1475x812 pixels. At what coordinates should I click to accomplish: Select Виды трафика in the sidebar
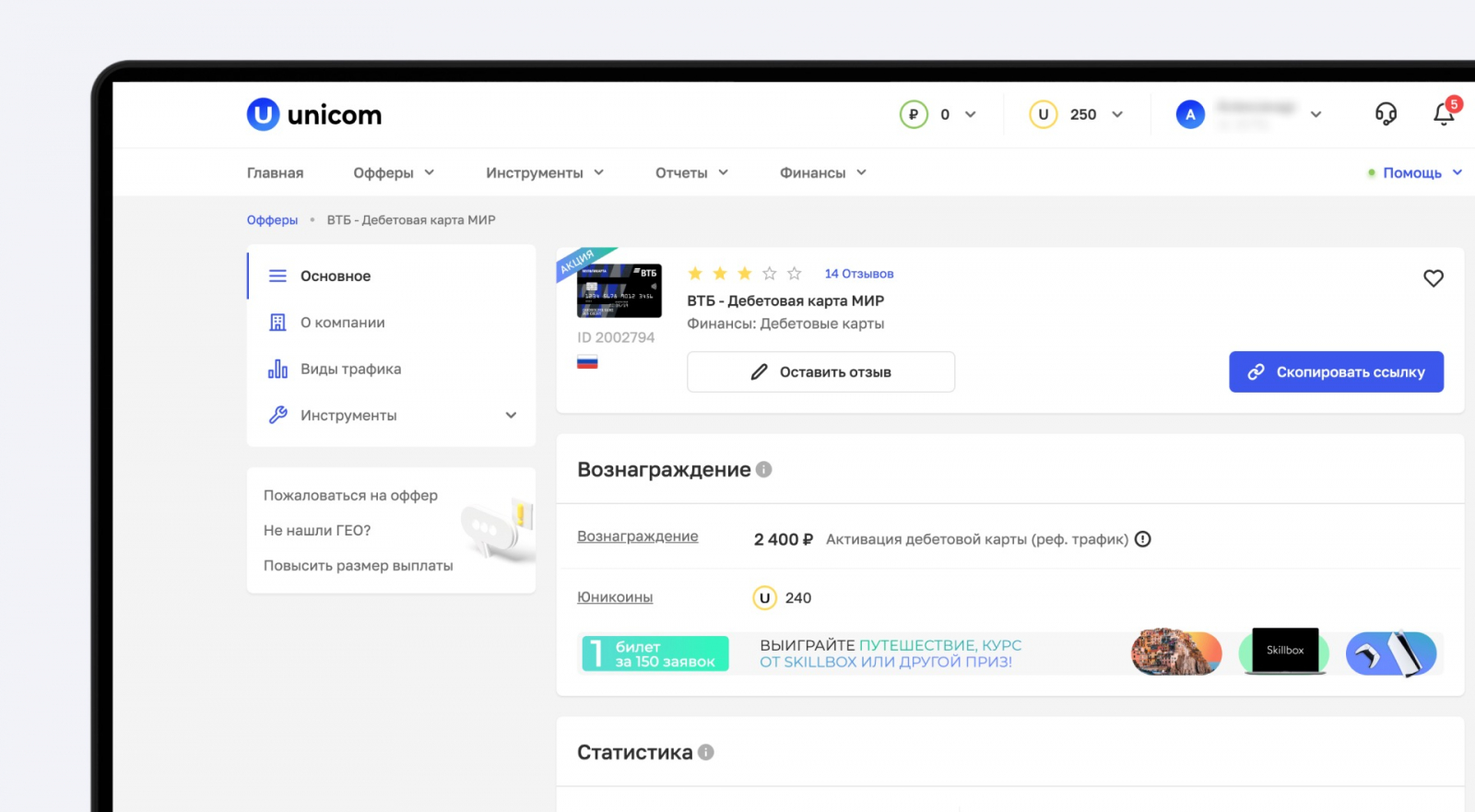392,369
